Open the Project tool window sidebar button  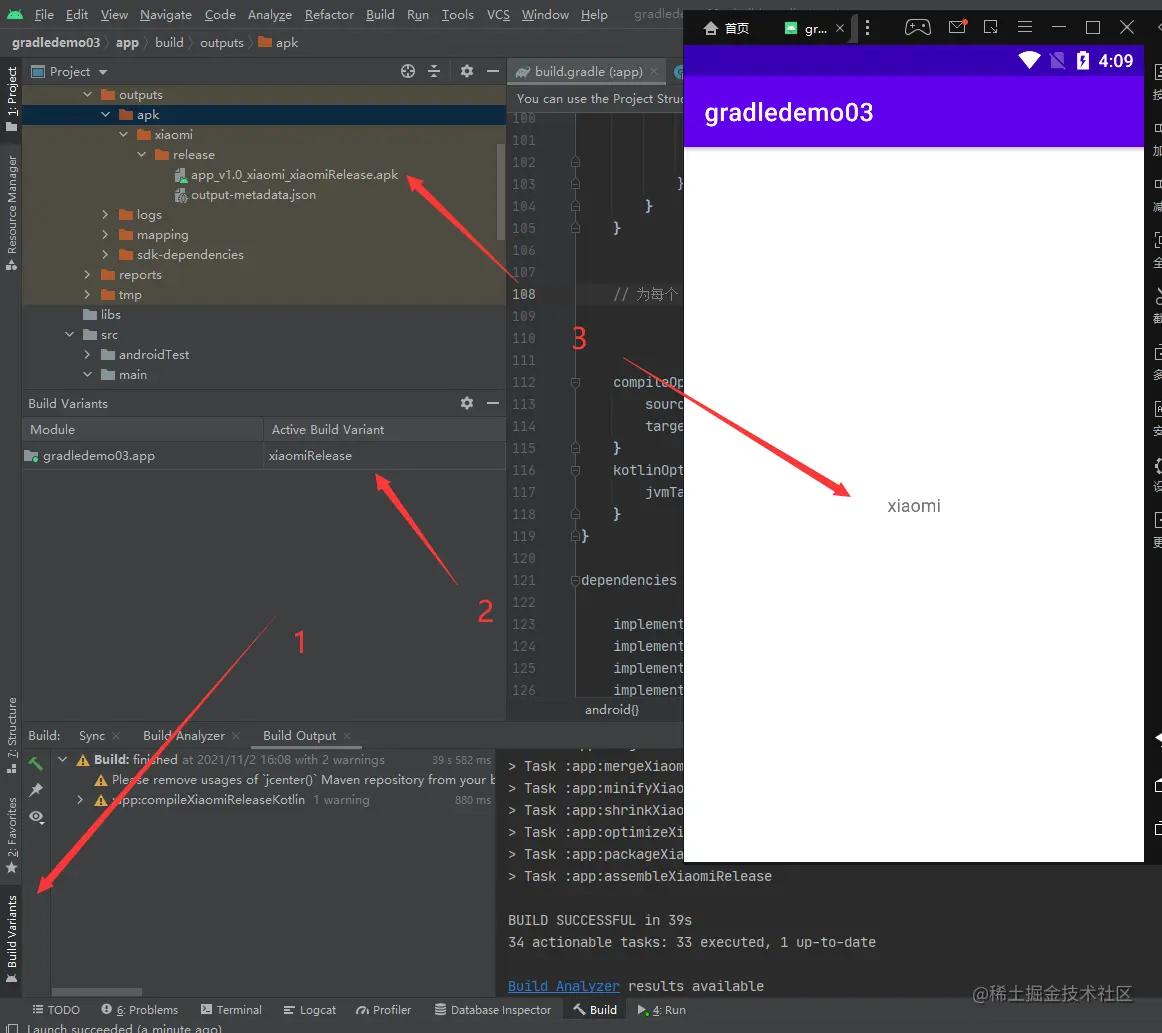[x=12, y=99]
